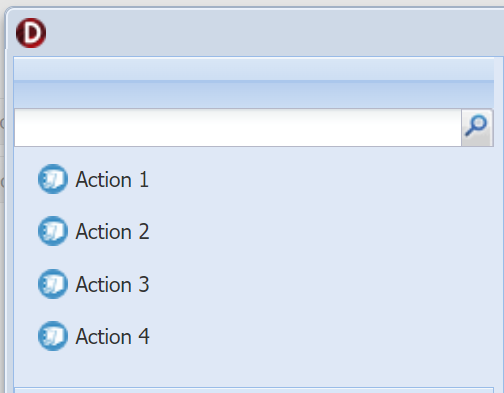The image size is (504, 393).
Task: Select the blue icon beside Action 3
Action: (x=53, y=284)
